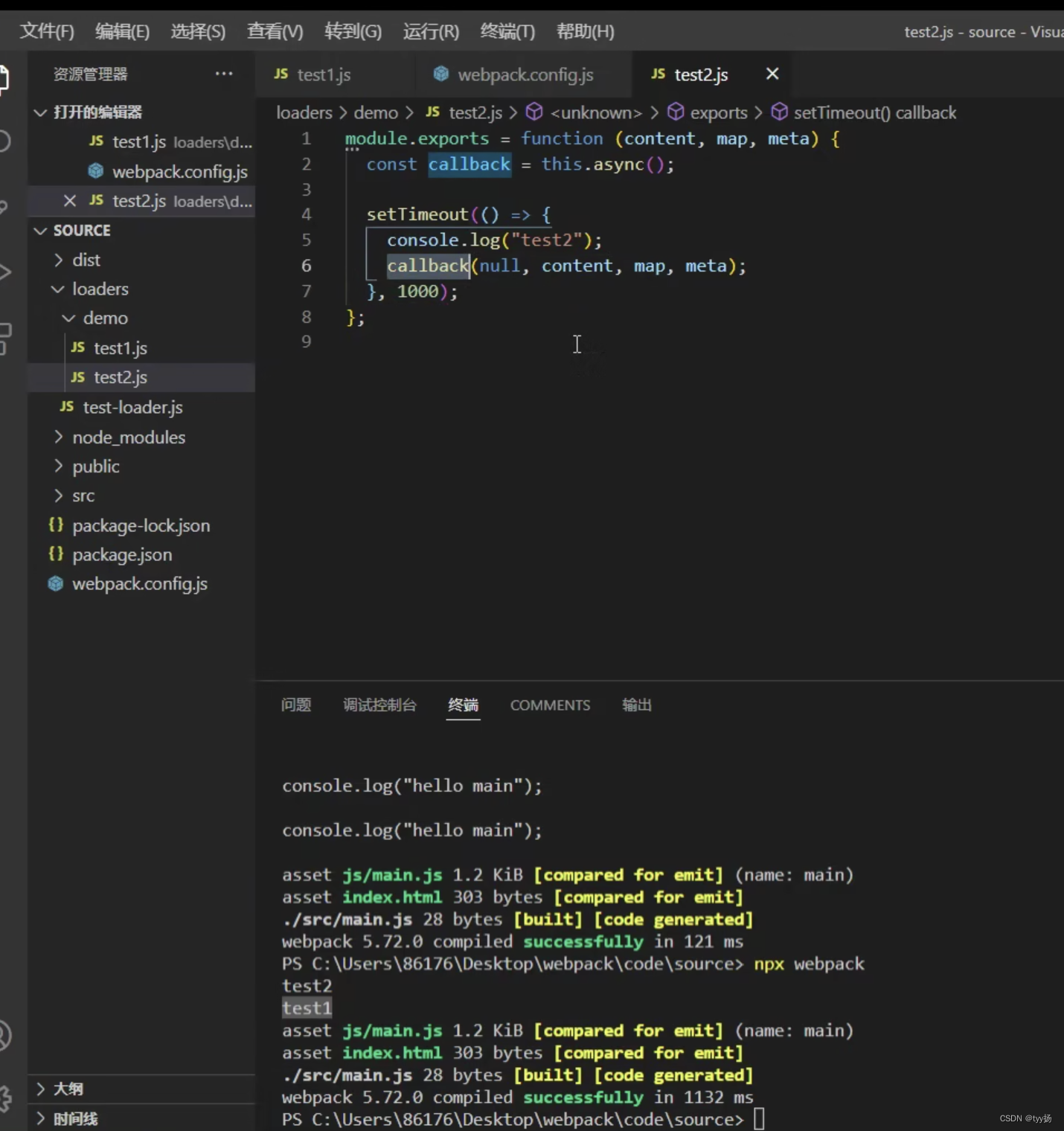Open the 查看(V) menu

point(275,31)
